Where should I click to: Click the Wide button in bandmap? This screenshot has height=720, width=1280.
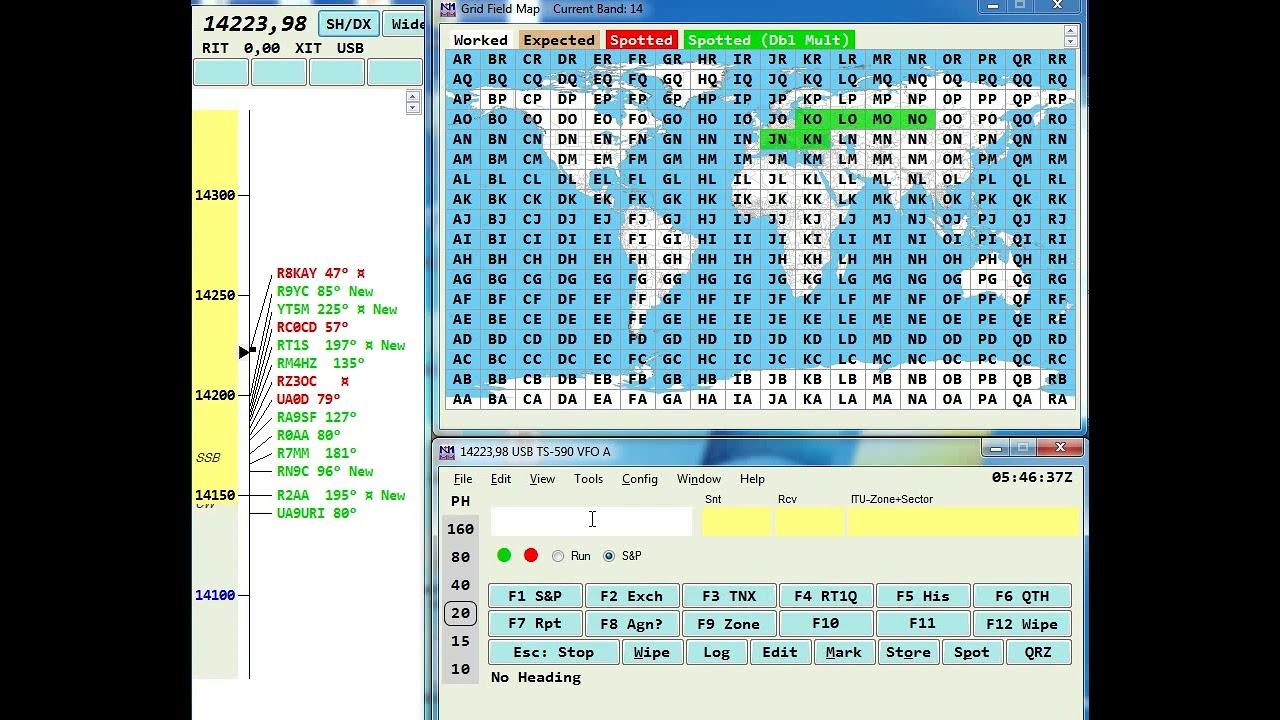[404, 24]
